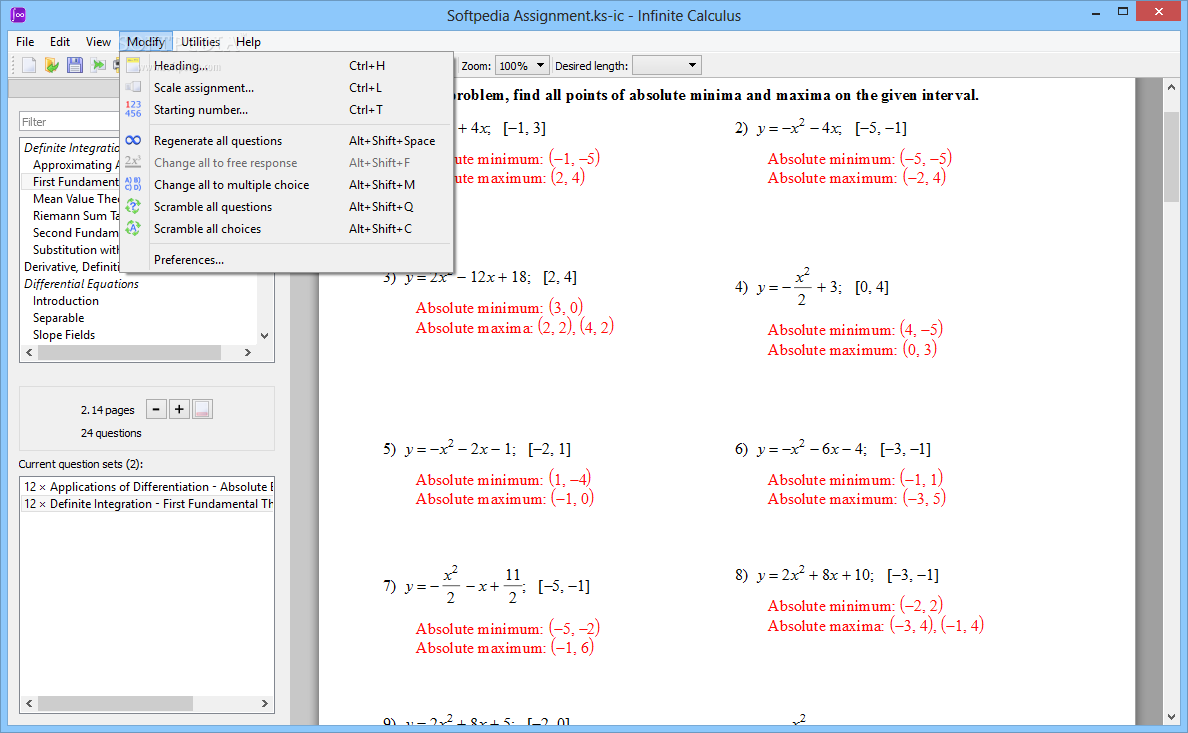
Task: Select Slope Fields topic in list
Action: pyautogui.click(x=64, y=335)
